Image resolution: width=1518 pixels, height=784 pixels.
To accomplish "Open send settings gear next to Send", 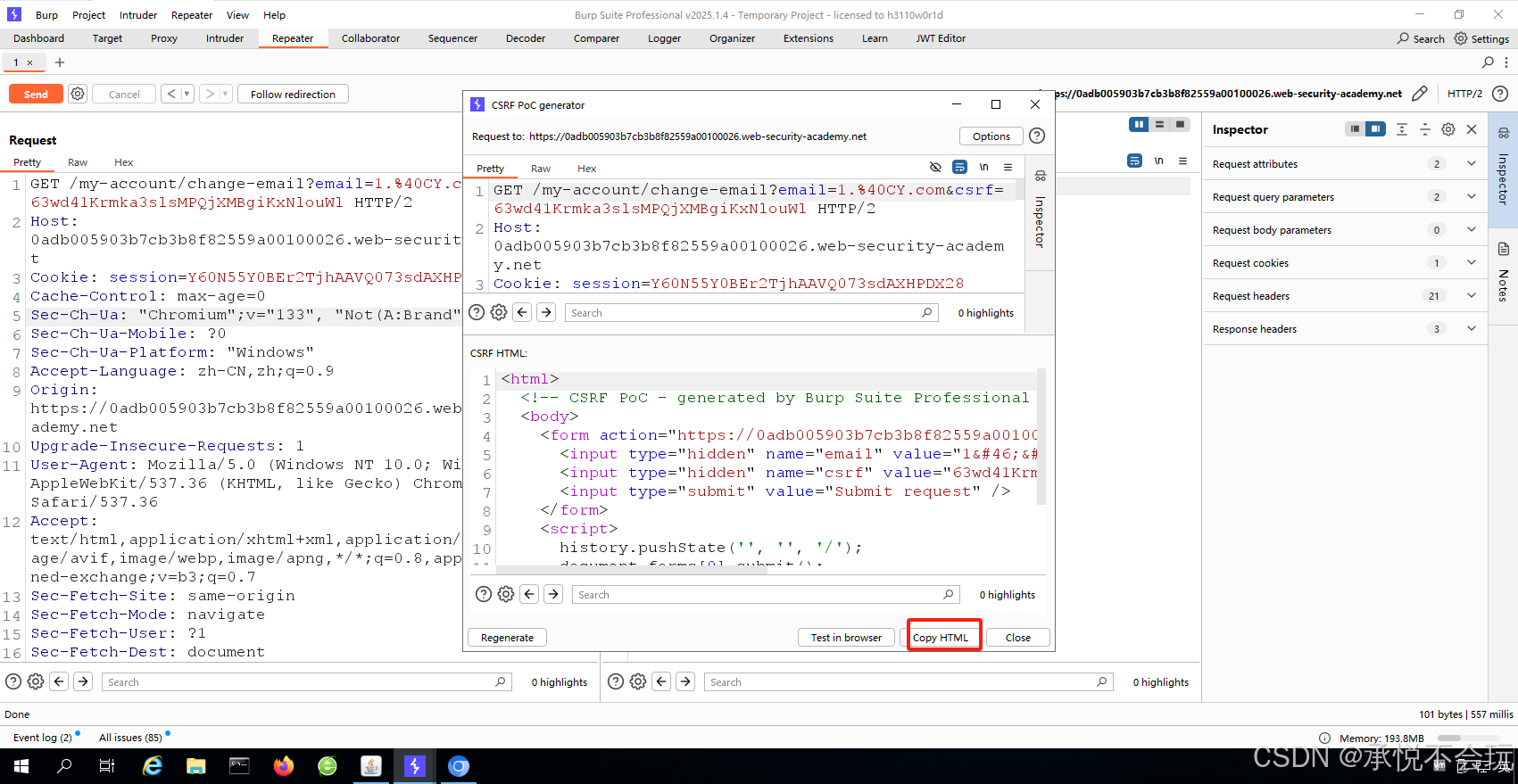I will point(78,94).
